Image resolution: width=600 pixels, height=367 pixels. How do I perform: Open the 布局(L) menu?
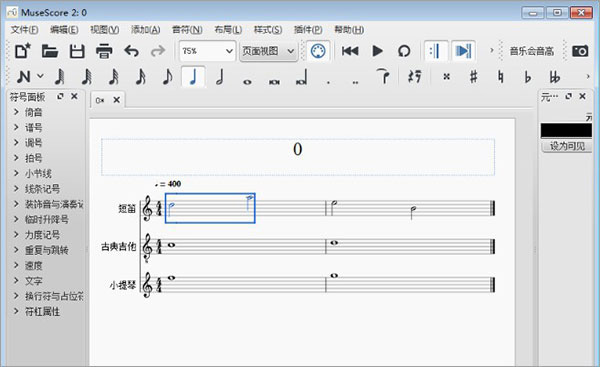228,29
